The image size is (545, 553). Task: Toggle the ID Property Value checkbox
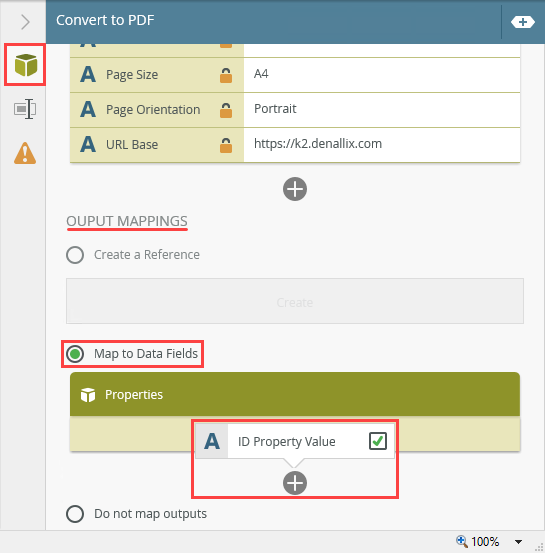pyautogui.click(x=378, y=441)
